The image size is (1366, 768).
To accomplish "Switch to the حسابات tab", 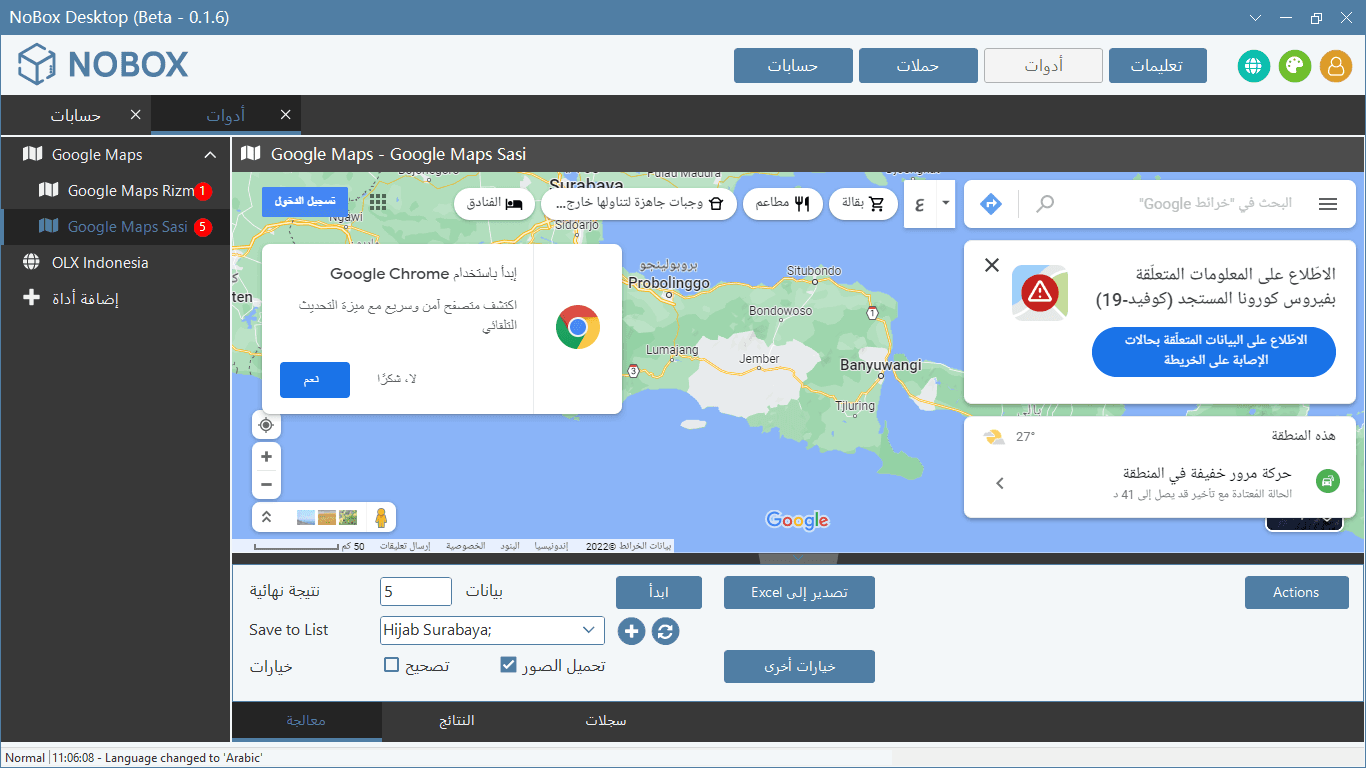I will pyautogui.click(x=75, y=115).
